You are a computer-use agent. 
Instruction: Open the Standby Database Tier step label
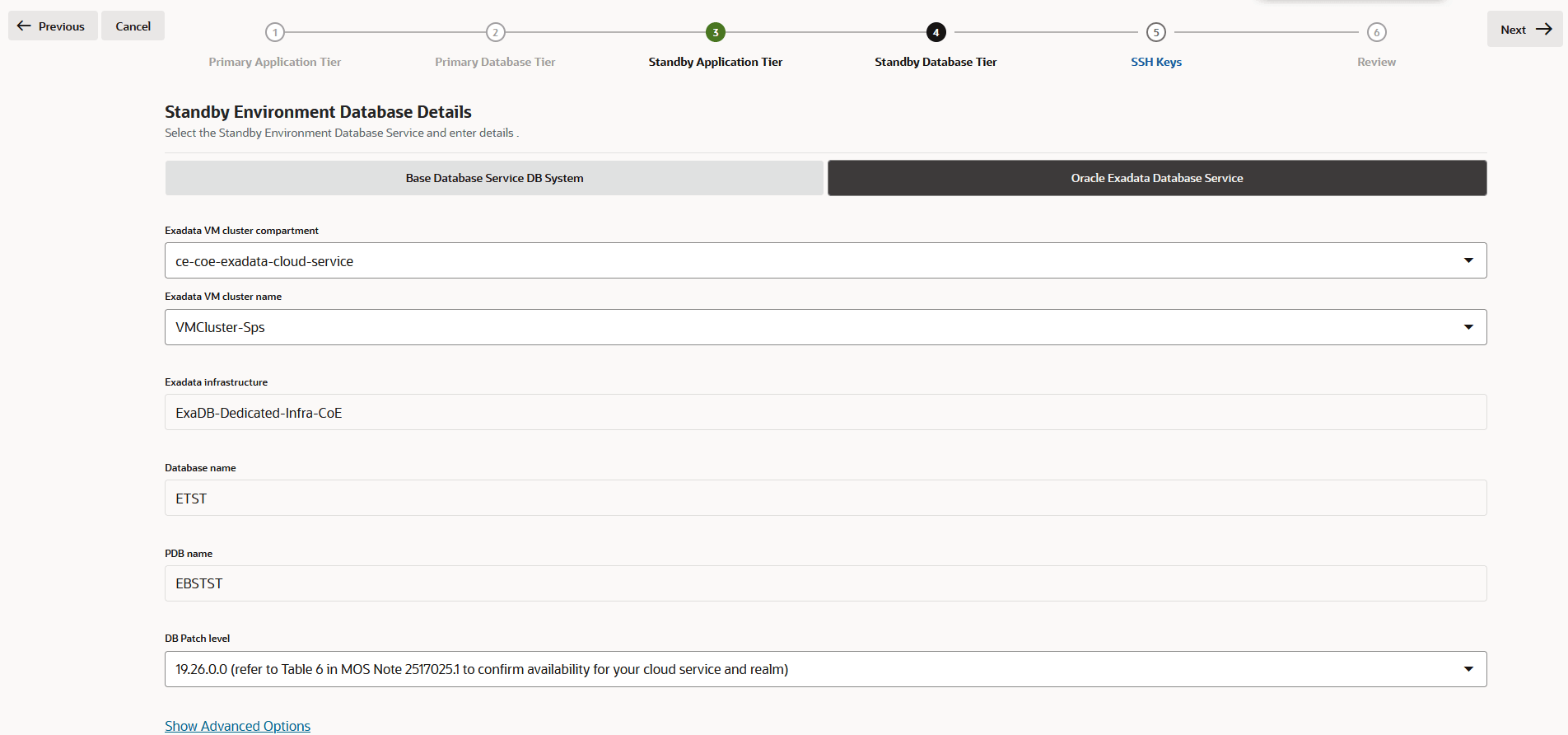tap(936, 62)
